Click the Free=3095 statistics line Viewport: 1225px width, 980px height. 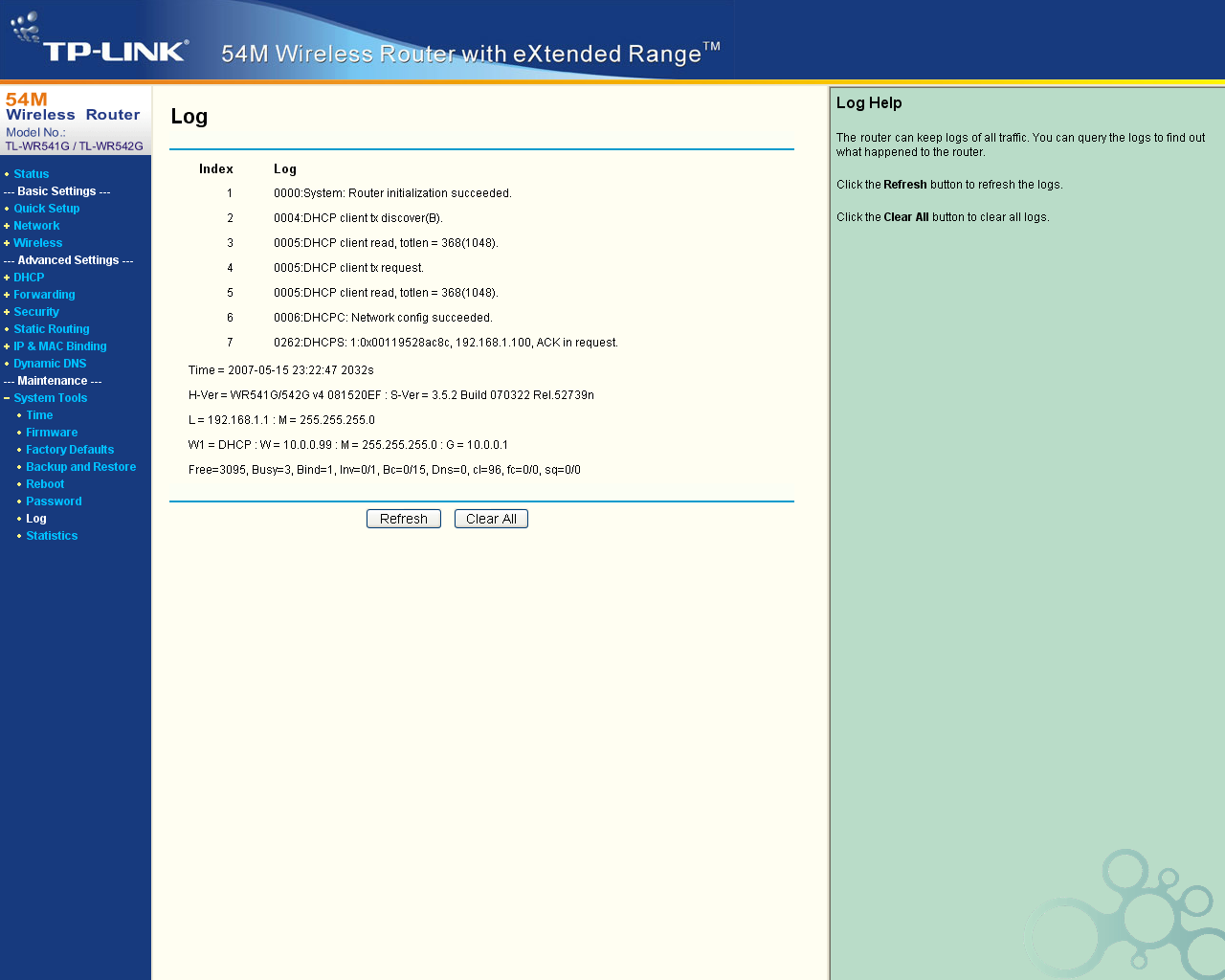385,470
